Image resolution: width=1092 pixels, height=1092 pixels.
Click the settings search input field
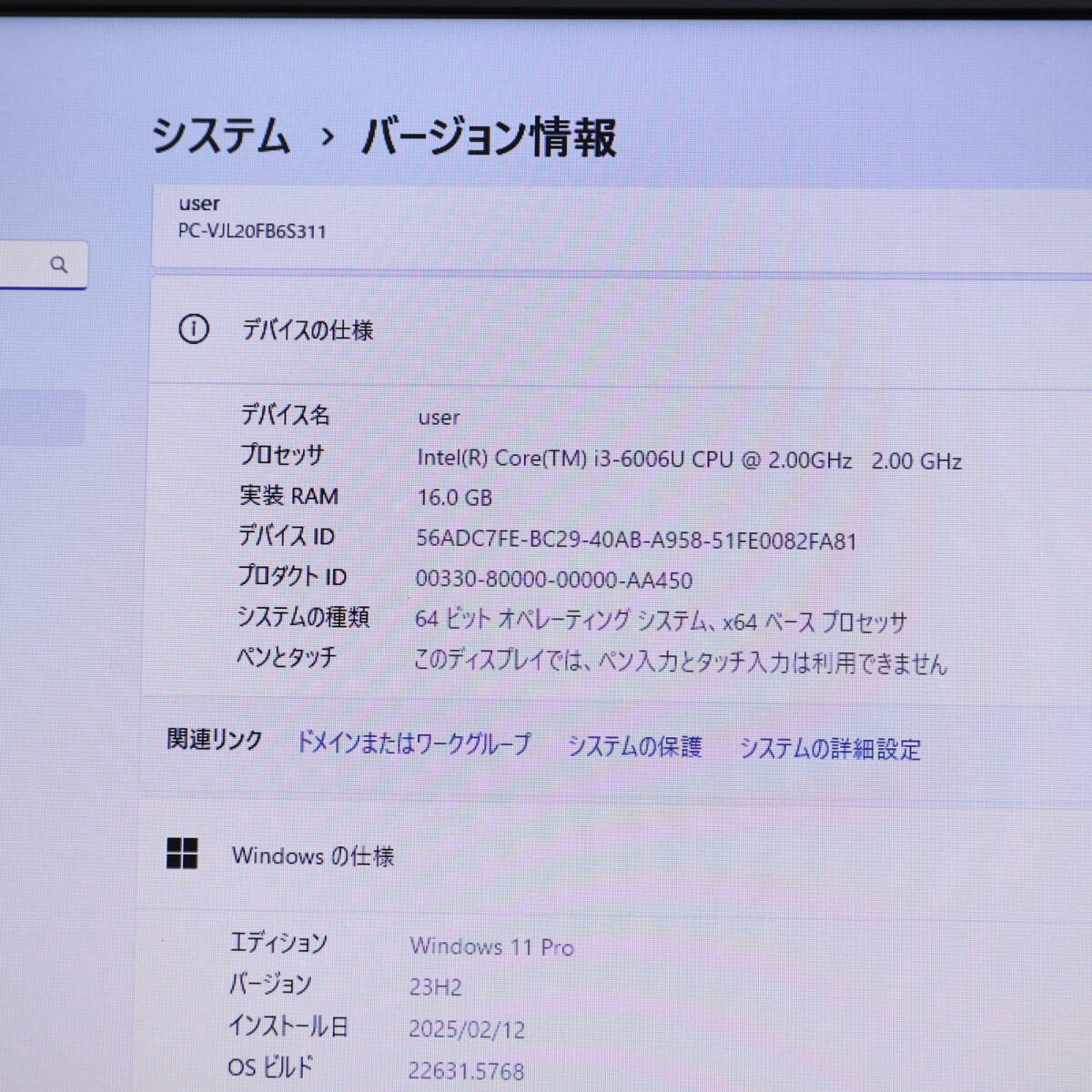coord(43,265)
